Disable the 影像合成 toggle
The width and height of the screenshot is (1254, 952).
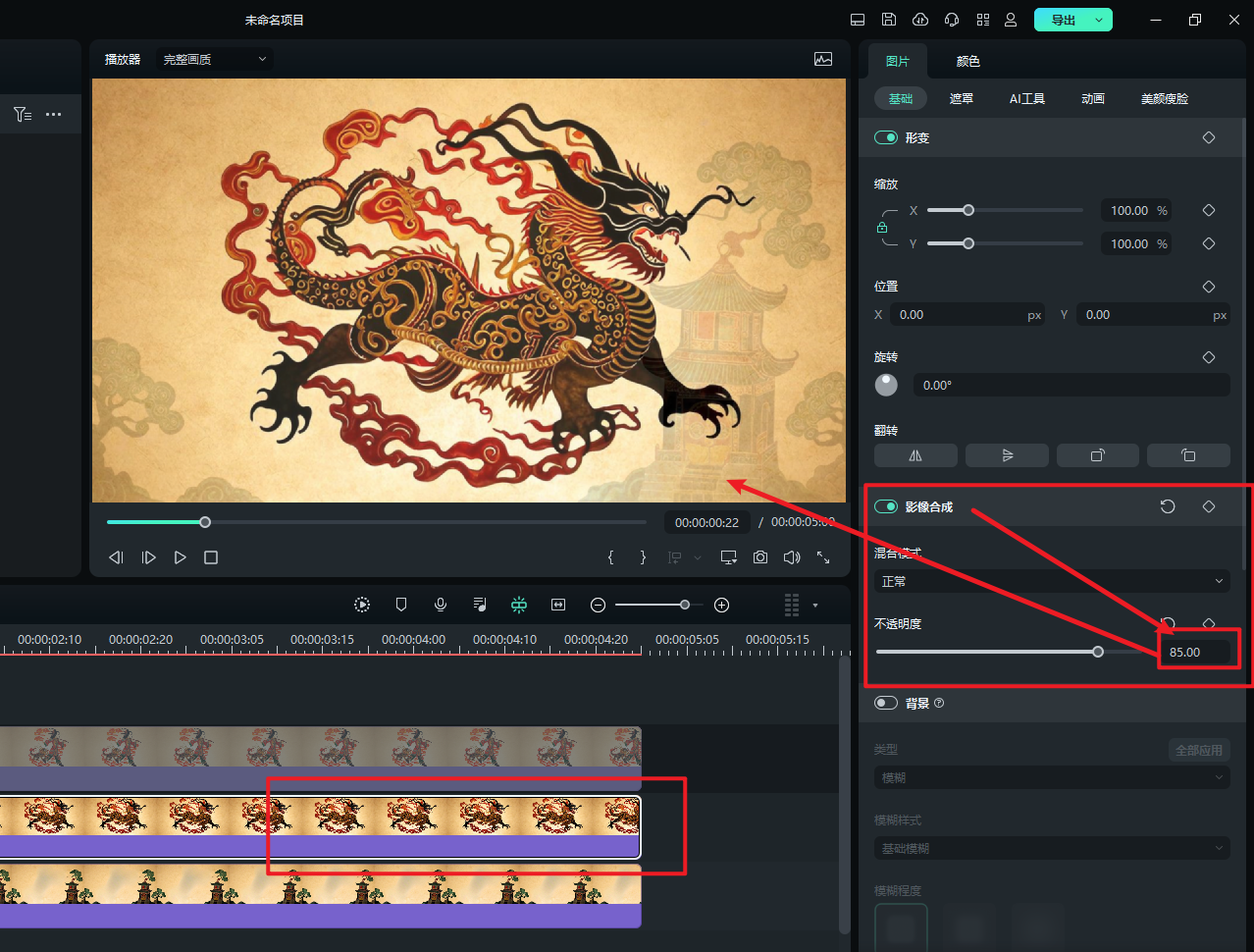(886, 506)
